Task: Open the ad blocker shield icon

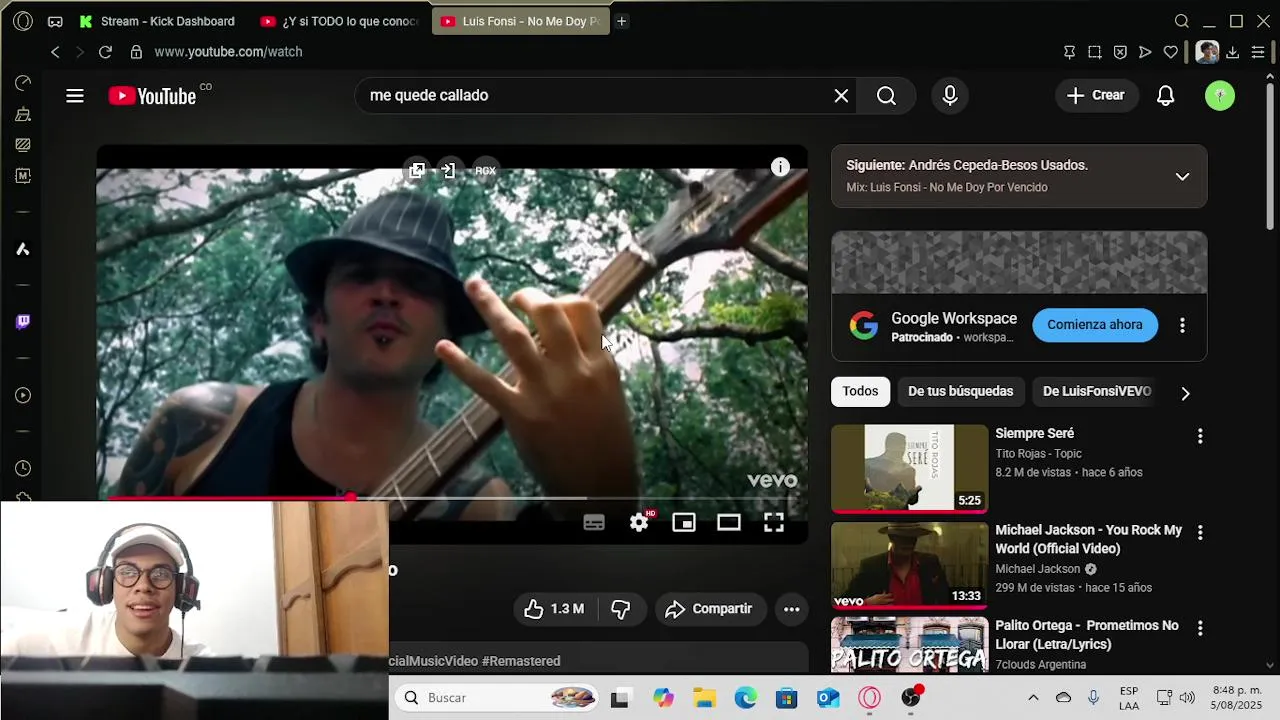Action: tap(1120, 52)
